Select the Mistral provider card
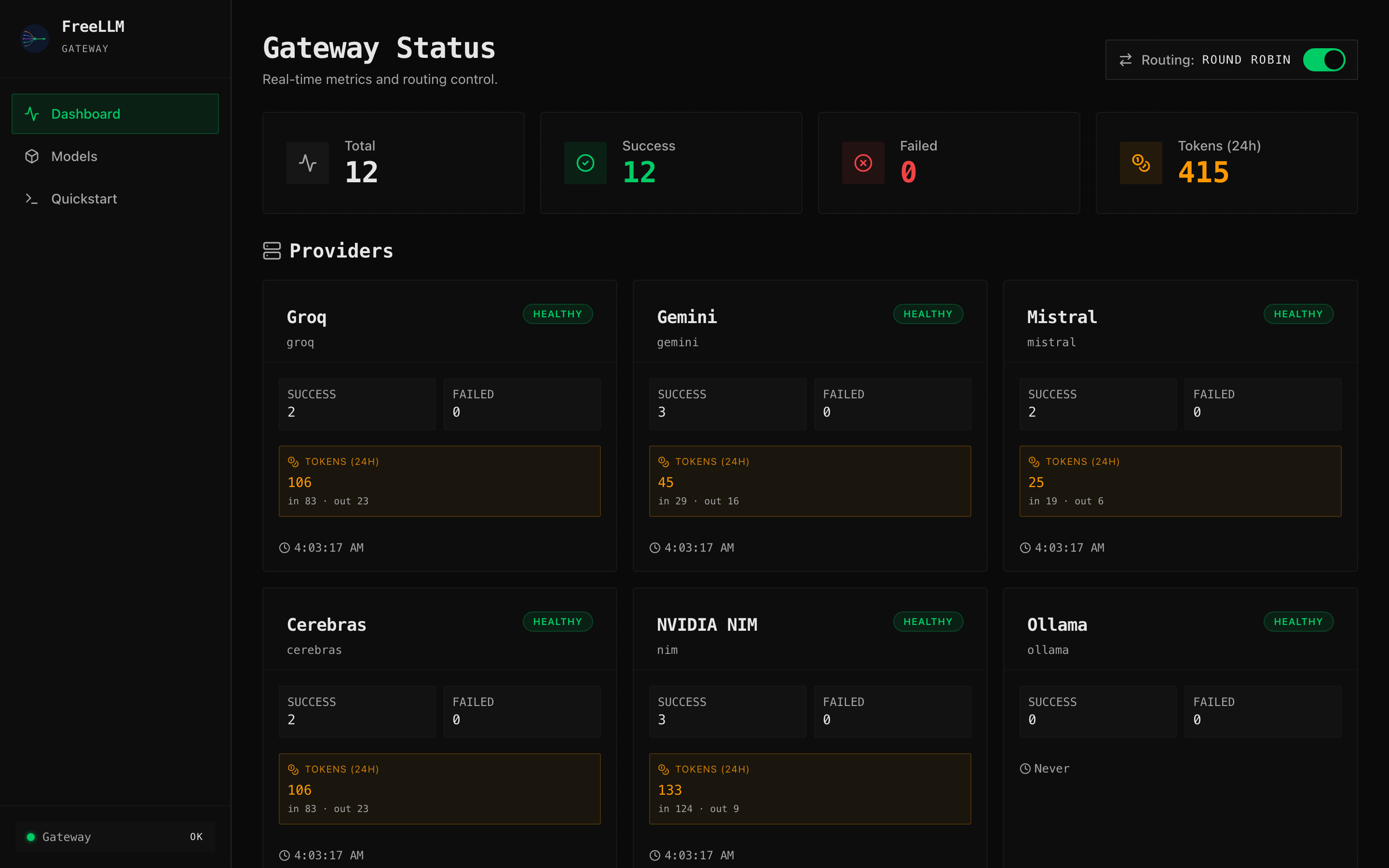This screenshot has height=868, width=1389. click(x=1180, y=425)
